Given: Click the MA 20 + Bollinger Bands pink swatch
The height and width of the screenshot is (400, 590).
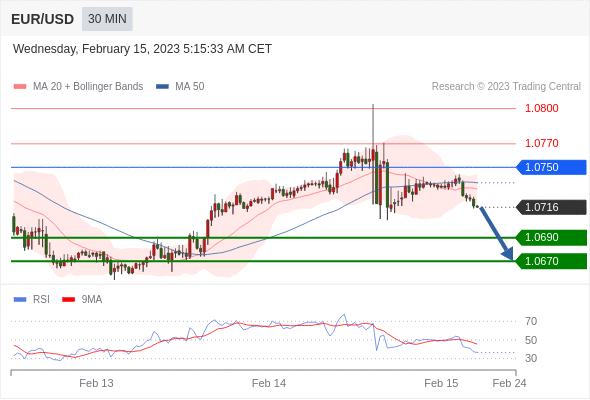Looking at the screenshot, I should pos(20,87).
